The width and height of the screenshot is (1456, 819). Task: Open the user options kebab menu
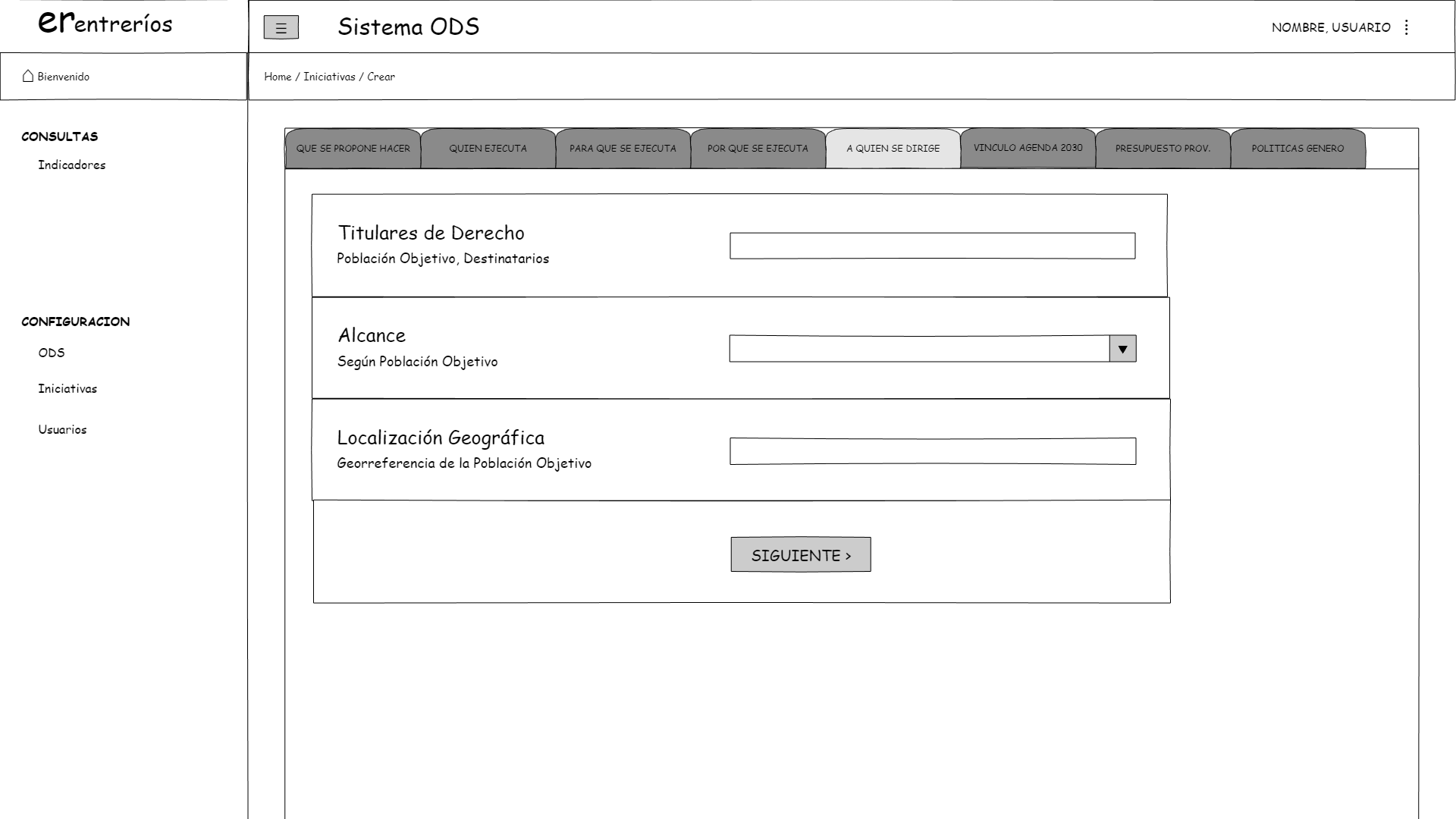1407,27
